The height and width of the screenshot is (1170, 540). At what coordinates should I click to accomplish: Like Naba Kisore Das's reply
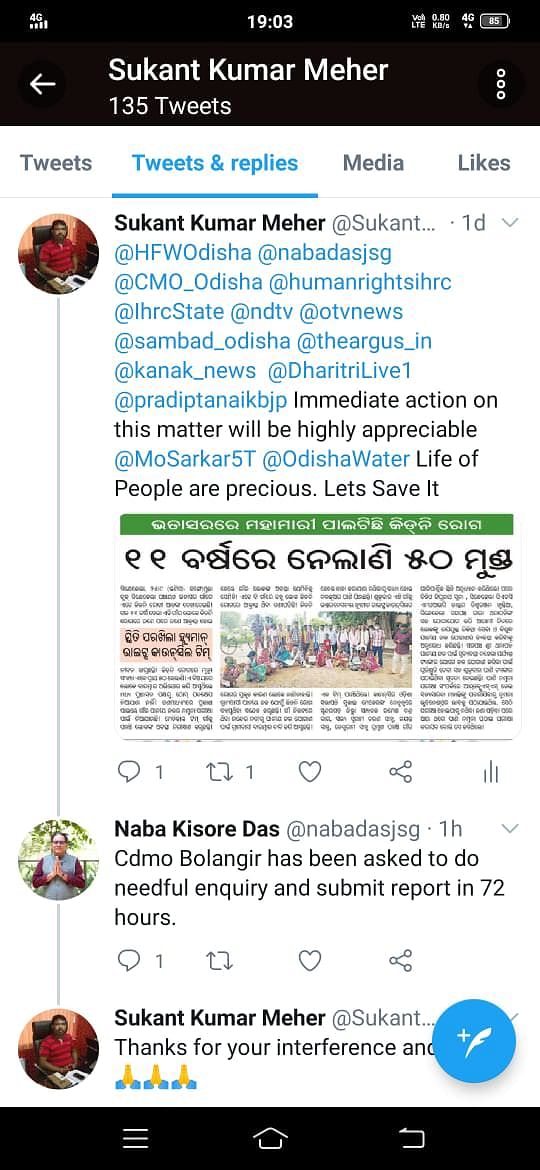310,961
